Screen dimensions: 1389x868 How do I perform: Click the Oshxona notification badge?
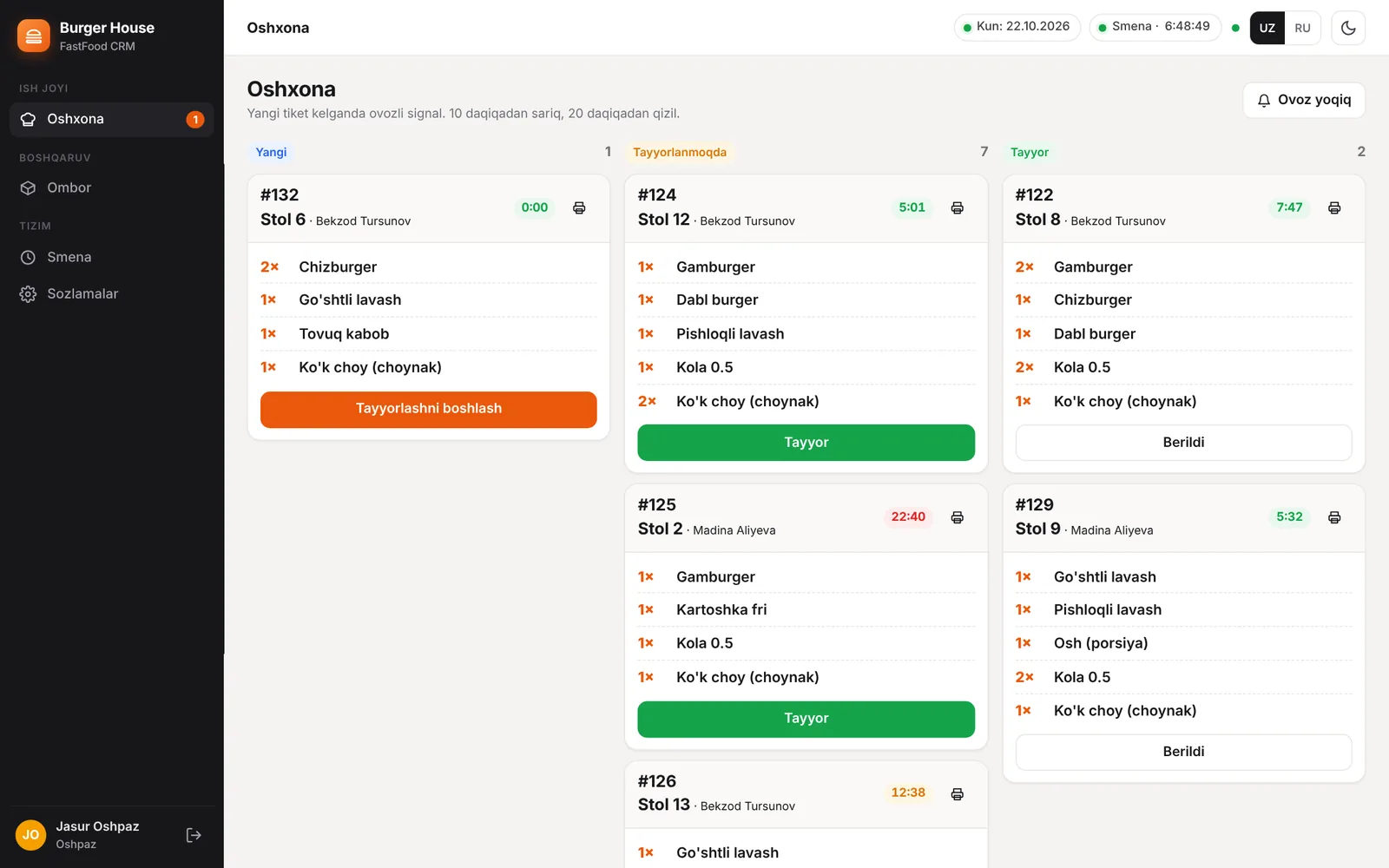[x=195, y=120]
